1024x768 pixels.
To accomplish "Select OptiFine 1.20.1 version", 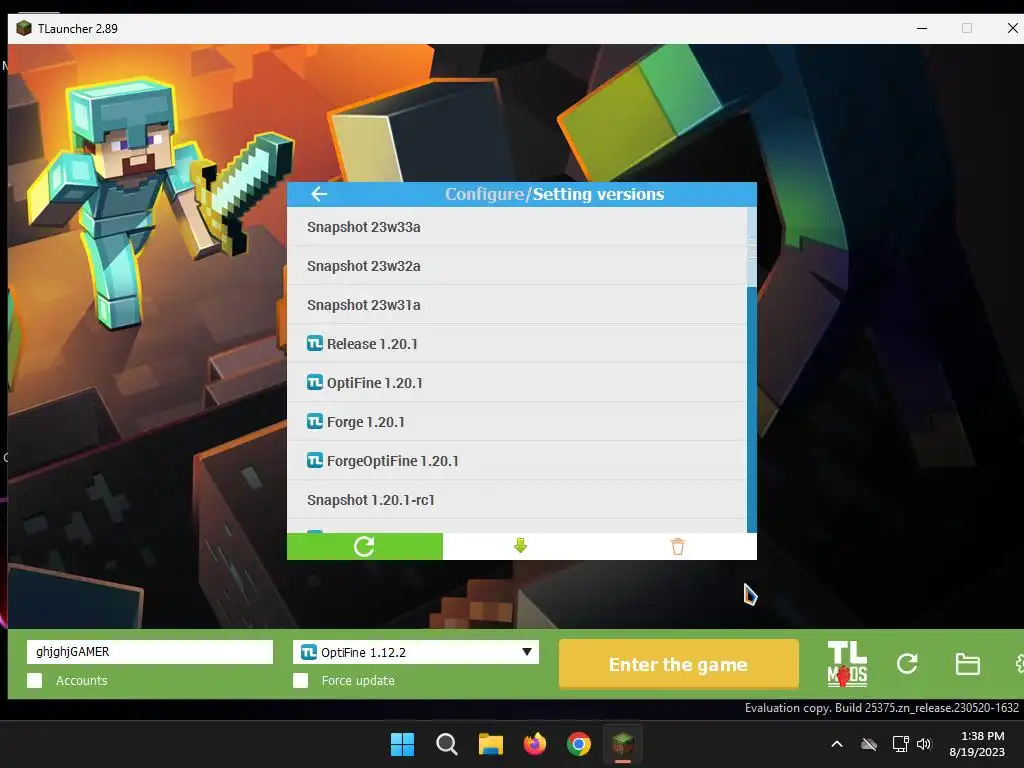I will pos(517,383).
